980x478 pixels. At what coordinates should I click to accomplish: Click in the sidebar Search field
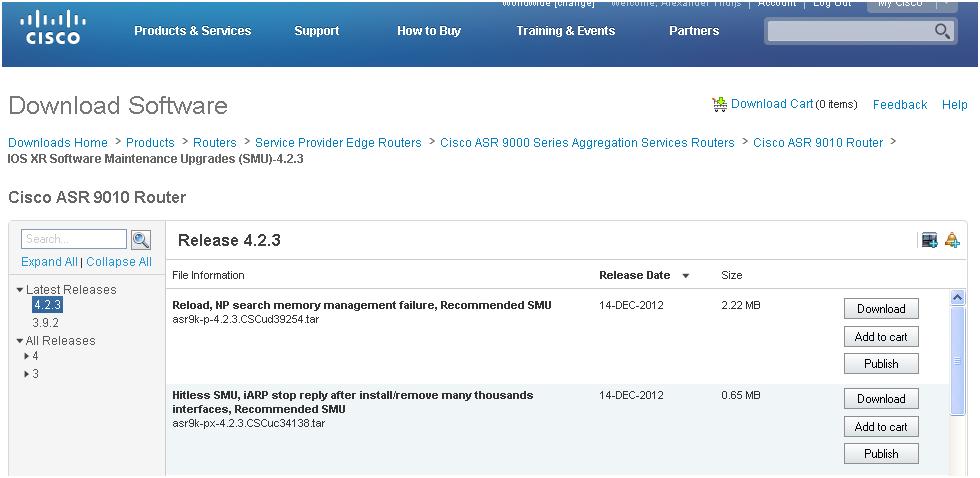pyautogui.click(x=74, y=239)
